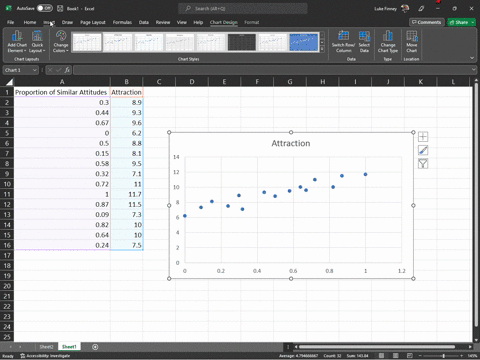The width and height of the screenshot is (480, 360).
Task: Open the File menu
Action: 11,22
